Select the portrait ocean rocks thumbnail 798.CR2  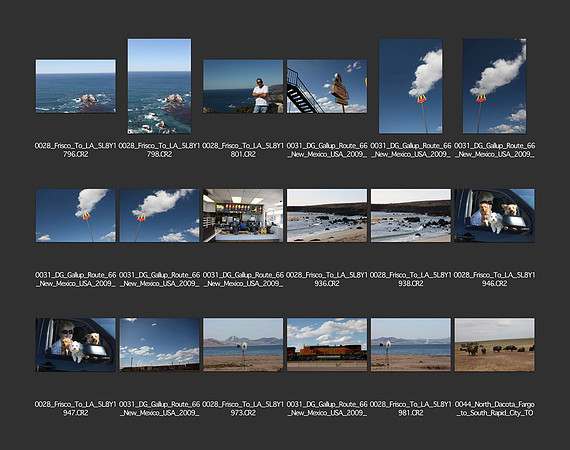[x=159, y=86]
